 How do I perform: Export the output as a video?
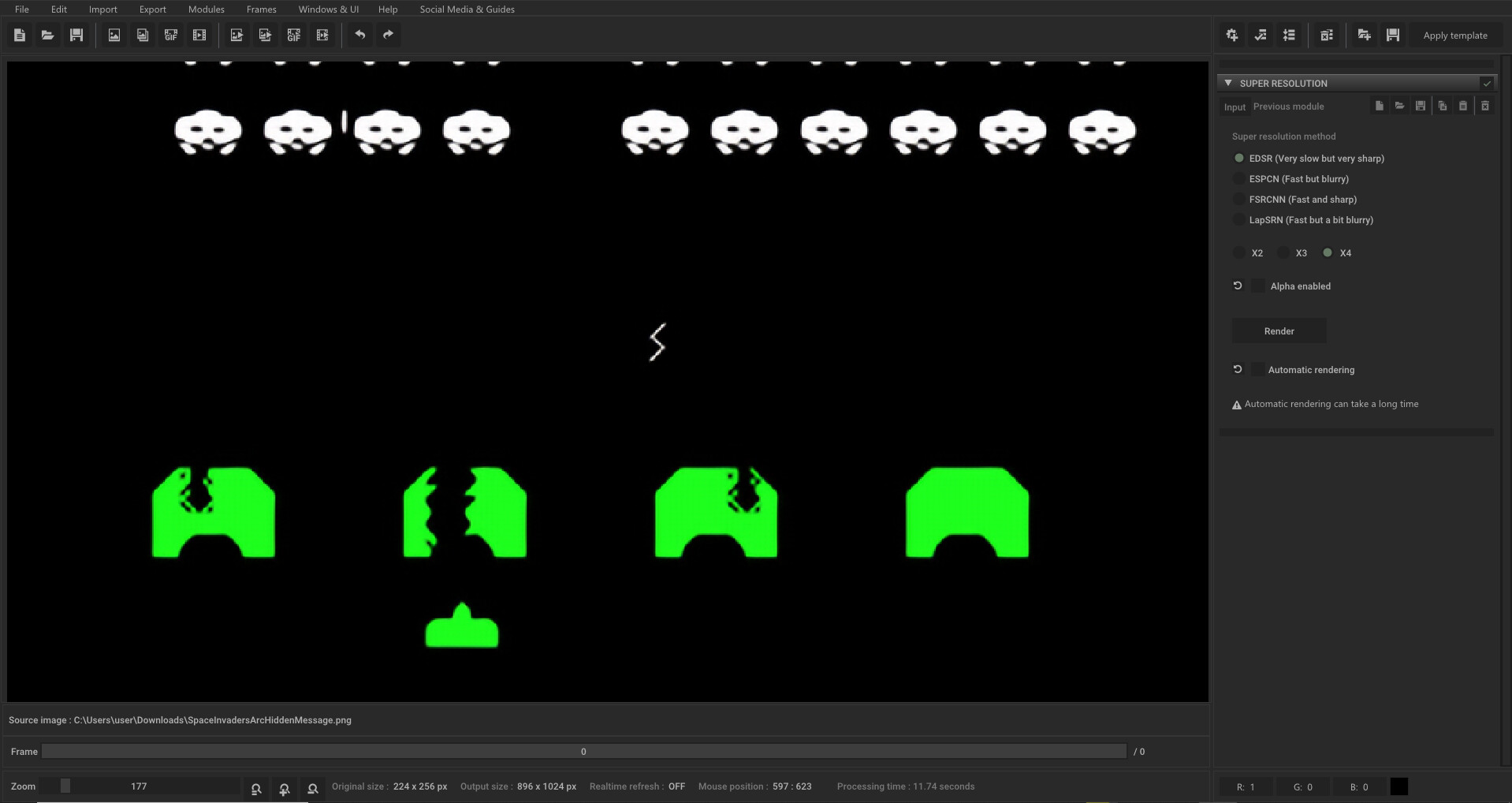[322, 35]
